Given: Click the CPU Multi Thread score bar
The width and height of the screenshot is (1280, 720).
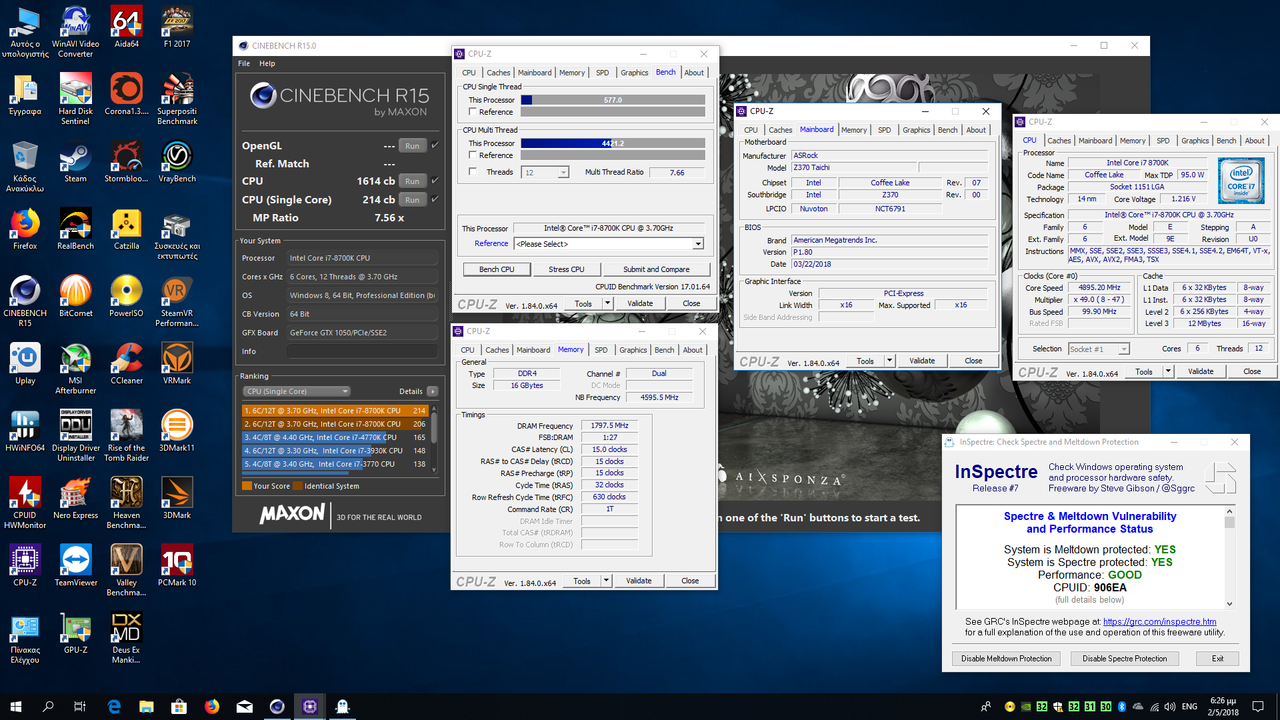Looking at the screenshot, I should [613, 143].
